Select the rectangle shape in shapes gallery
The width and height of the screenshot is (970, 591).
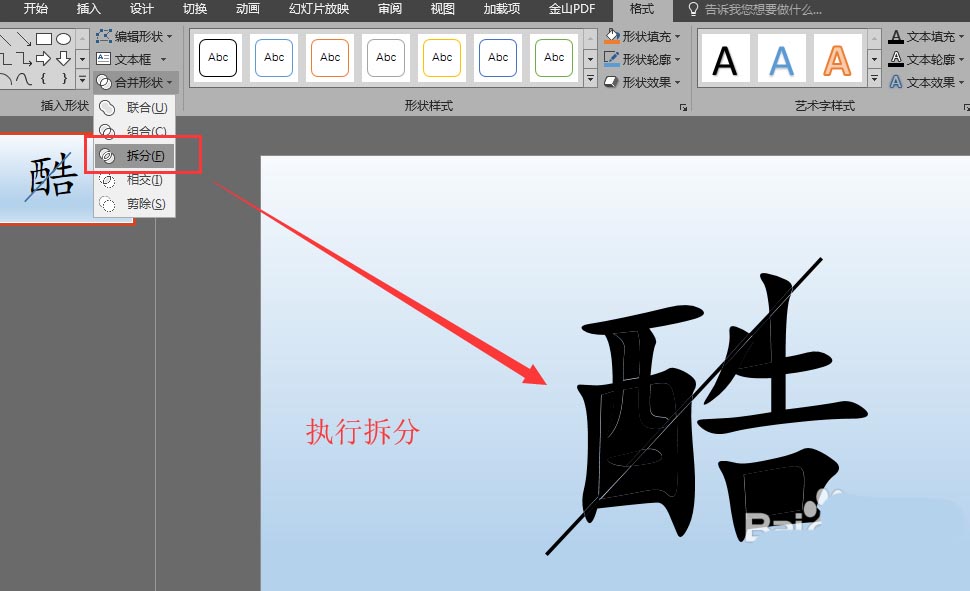44,39
